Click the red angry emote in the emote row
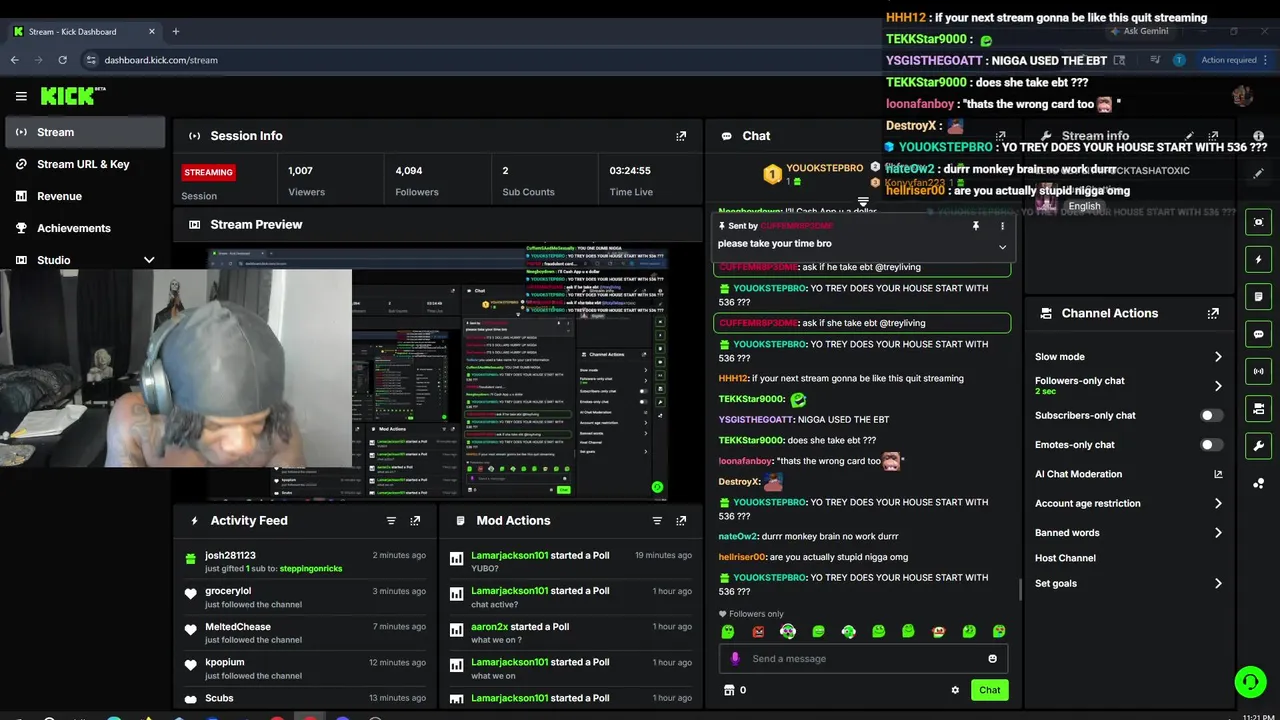 click(758, 631)
